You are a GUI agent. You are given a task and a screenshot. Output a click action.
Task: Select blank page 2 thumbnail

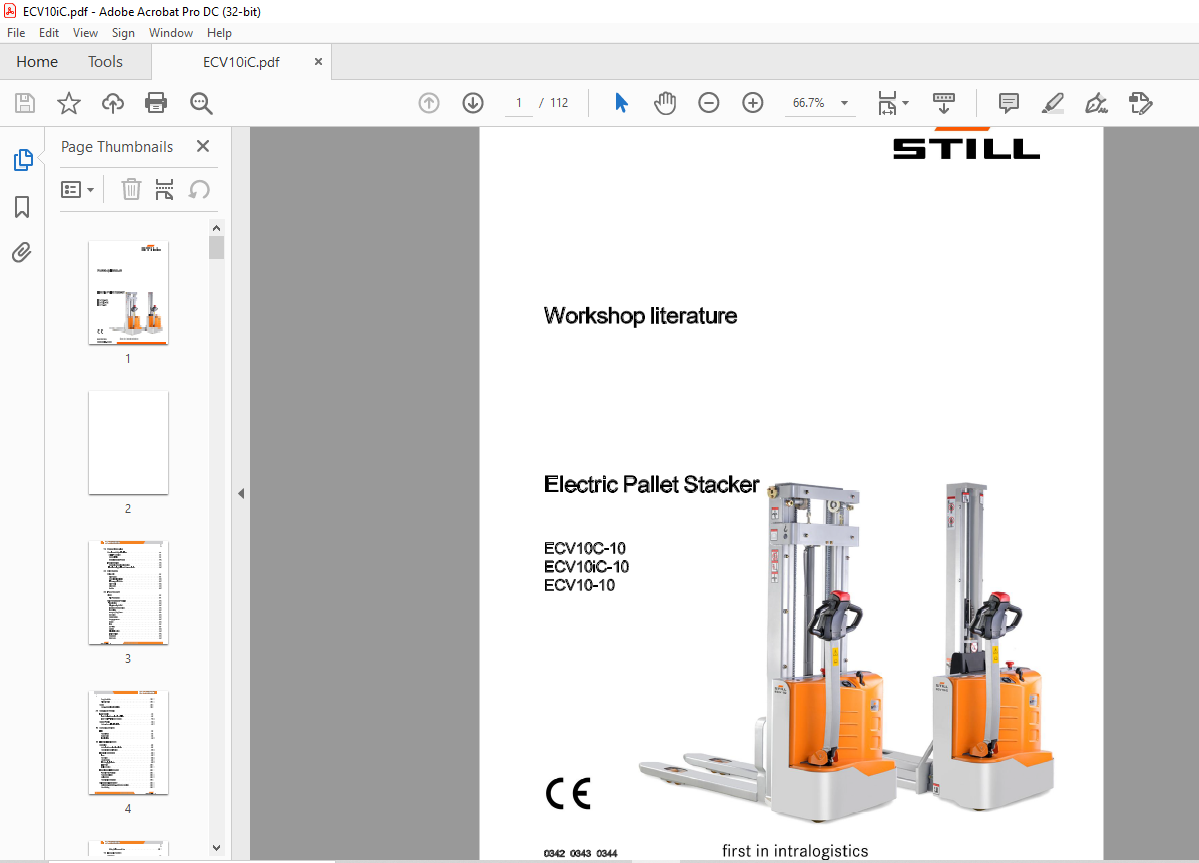[128, 443]
